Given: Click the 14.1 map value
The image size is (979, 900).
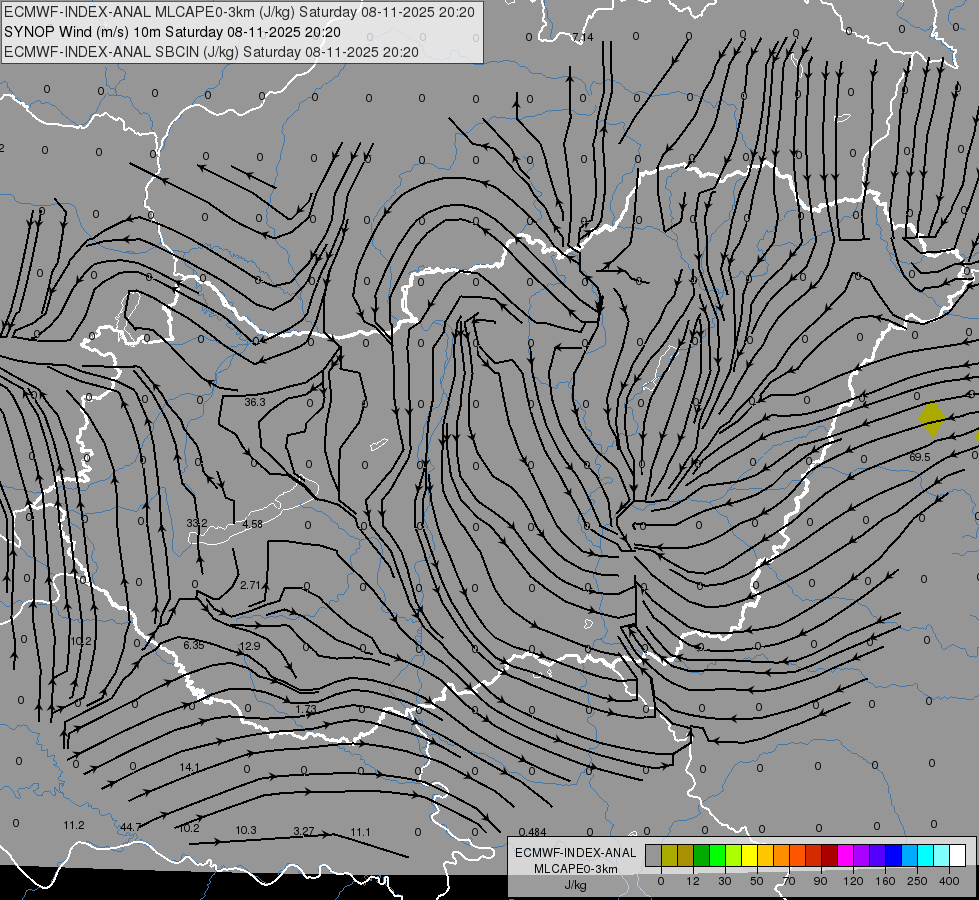Looking at the screenshot, I should [189, 767].
